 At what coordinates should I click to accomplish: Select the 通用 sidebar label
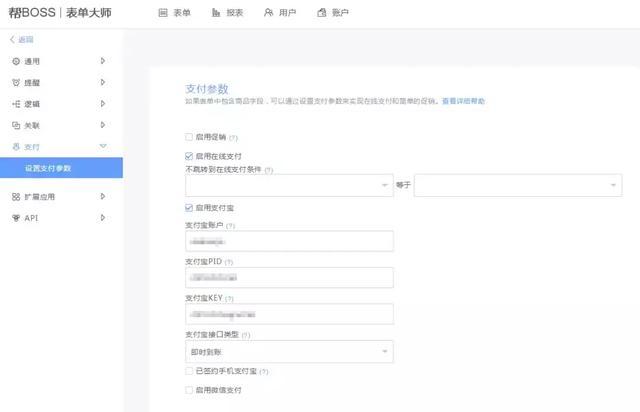tap(32, 61)
